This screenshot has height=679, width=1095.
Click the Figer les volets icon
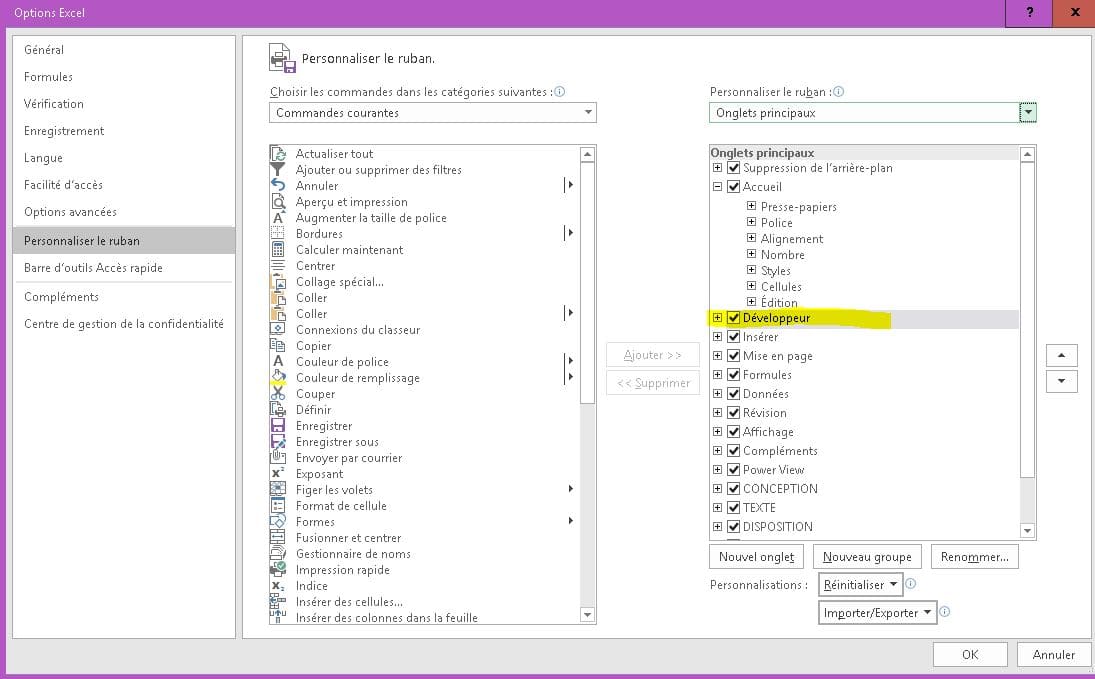(278, 490)
